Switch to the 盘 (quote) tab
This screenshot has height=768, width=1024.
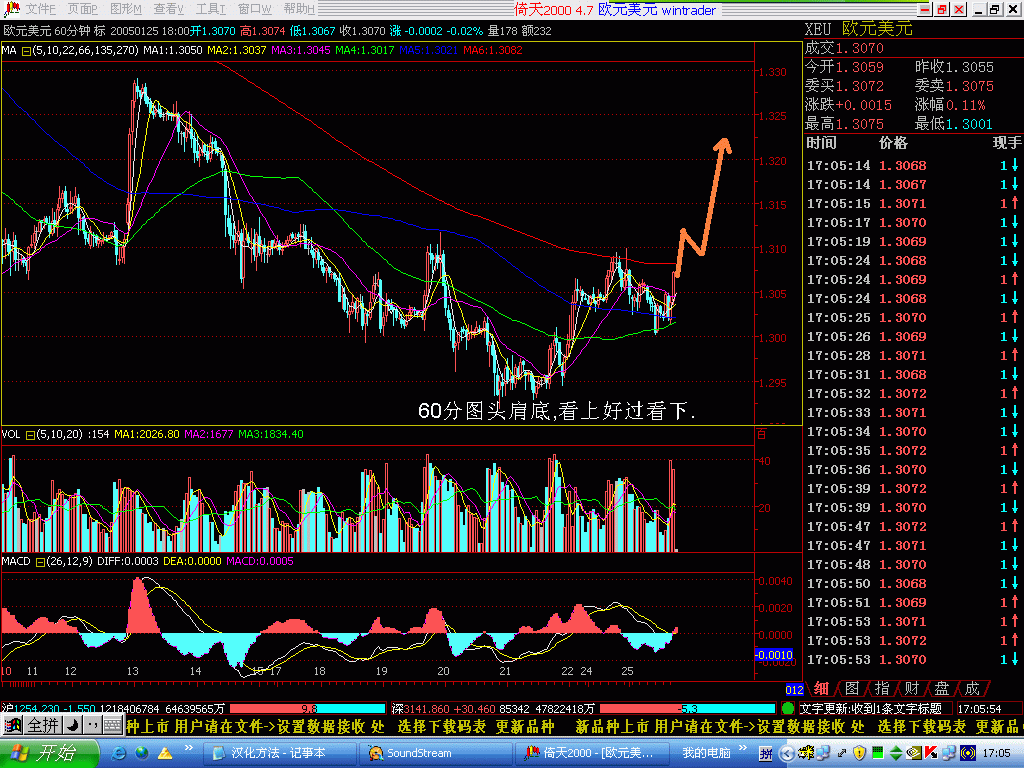coord(942,688)
